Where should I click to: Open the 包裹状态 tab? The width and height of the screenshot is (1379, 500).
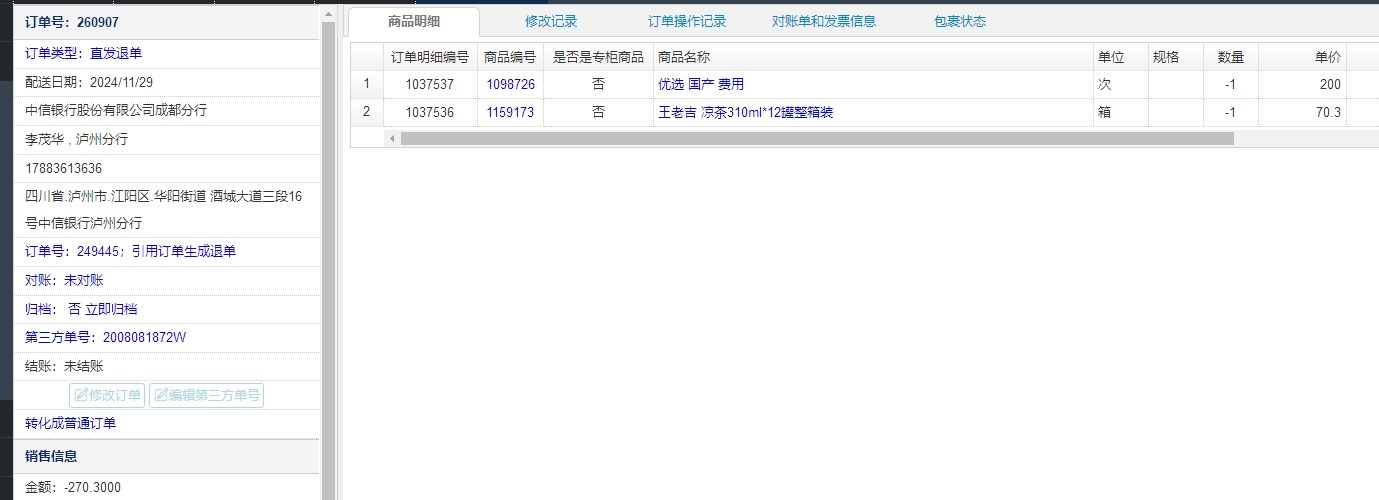pyautogui.click(x=960, y=21)
